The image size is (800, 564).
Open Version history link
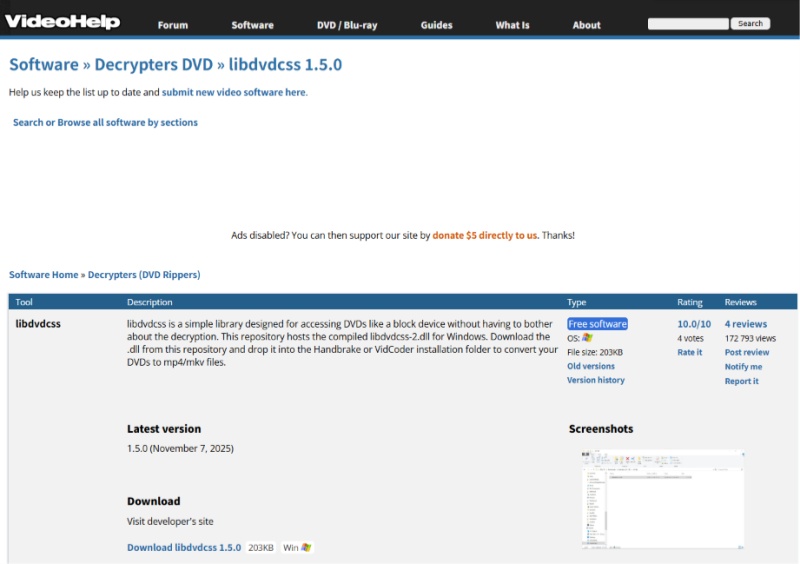595,380
